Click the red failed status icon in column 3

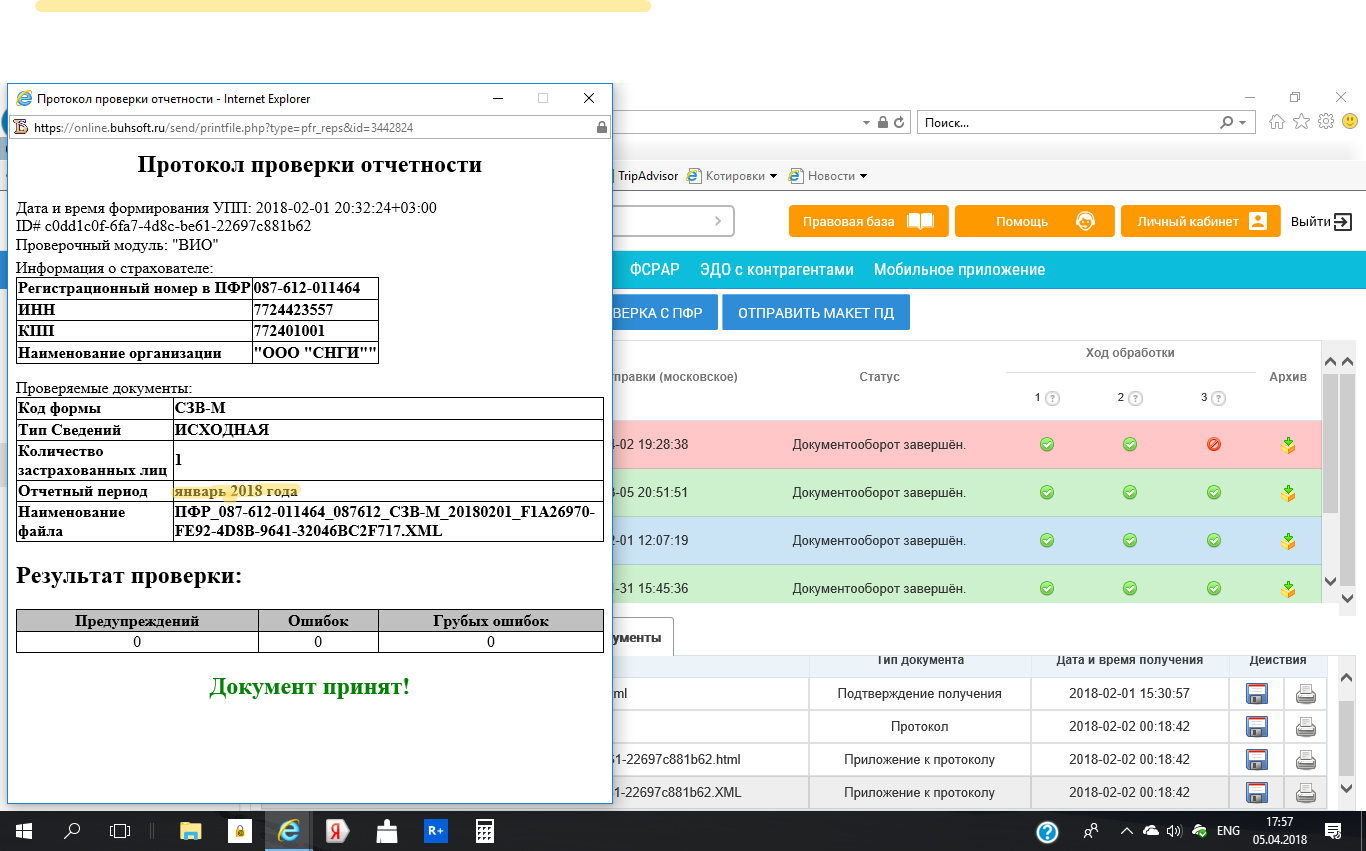tap(1214, 445)
